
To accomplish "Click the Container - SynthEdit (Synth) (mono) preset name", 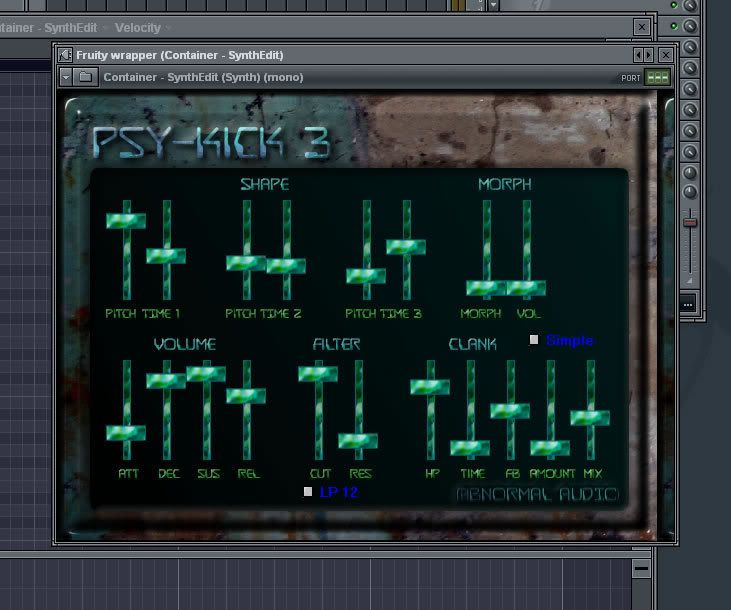I will 203,77.
